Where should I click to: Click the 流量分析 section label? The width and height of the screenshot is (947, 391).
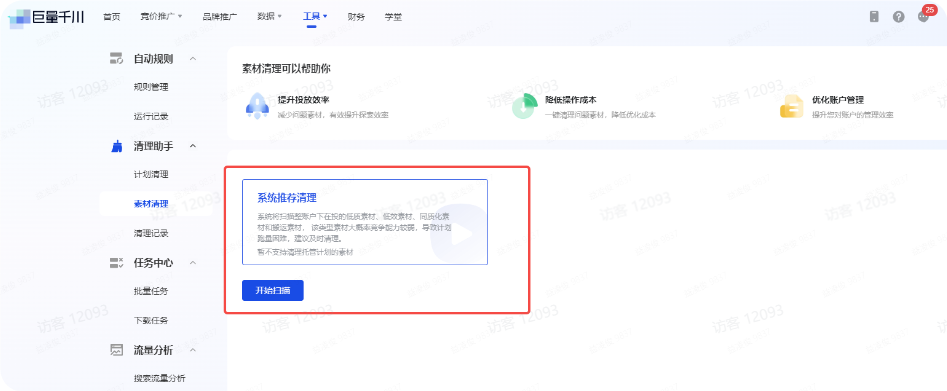coord(153,351)
